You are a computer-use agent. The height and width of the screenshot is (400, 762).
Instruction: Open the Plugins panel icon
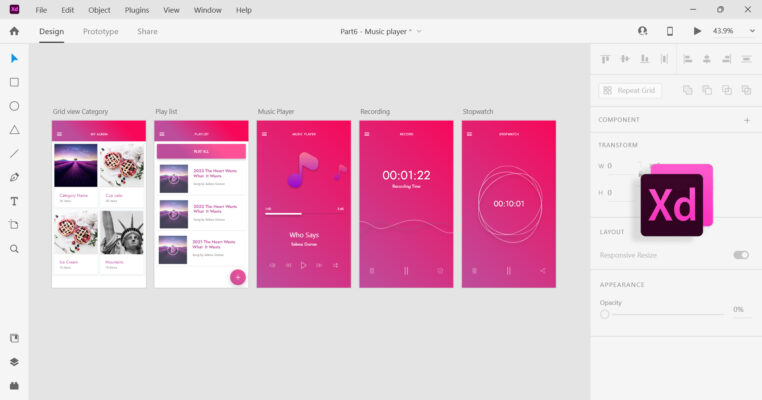coord(14,386)
